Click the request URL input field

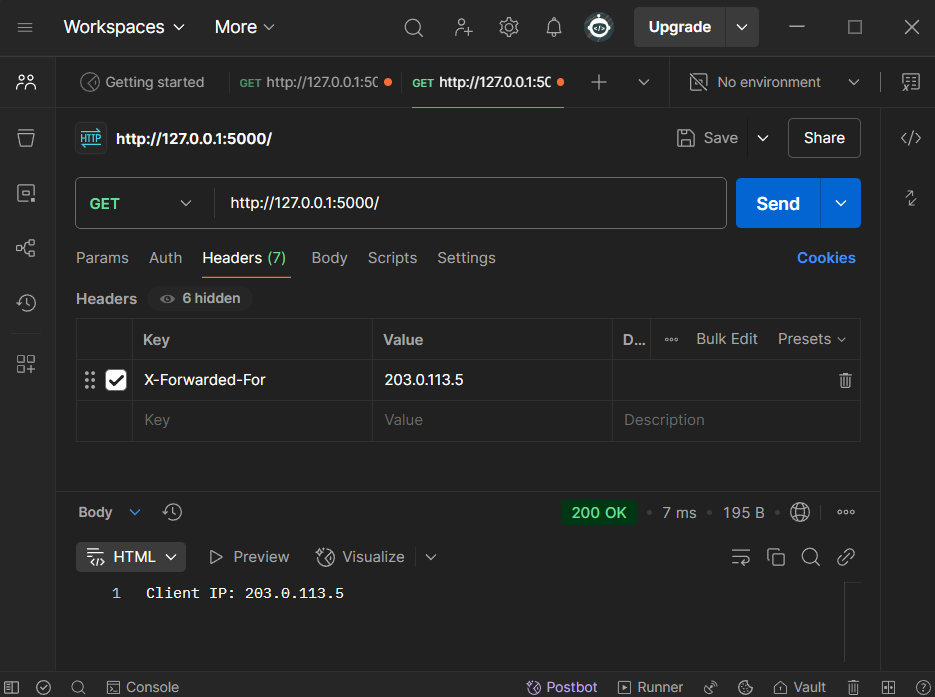(x=470, y=203)
